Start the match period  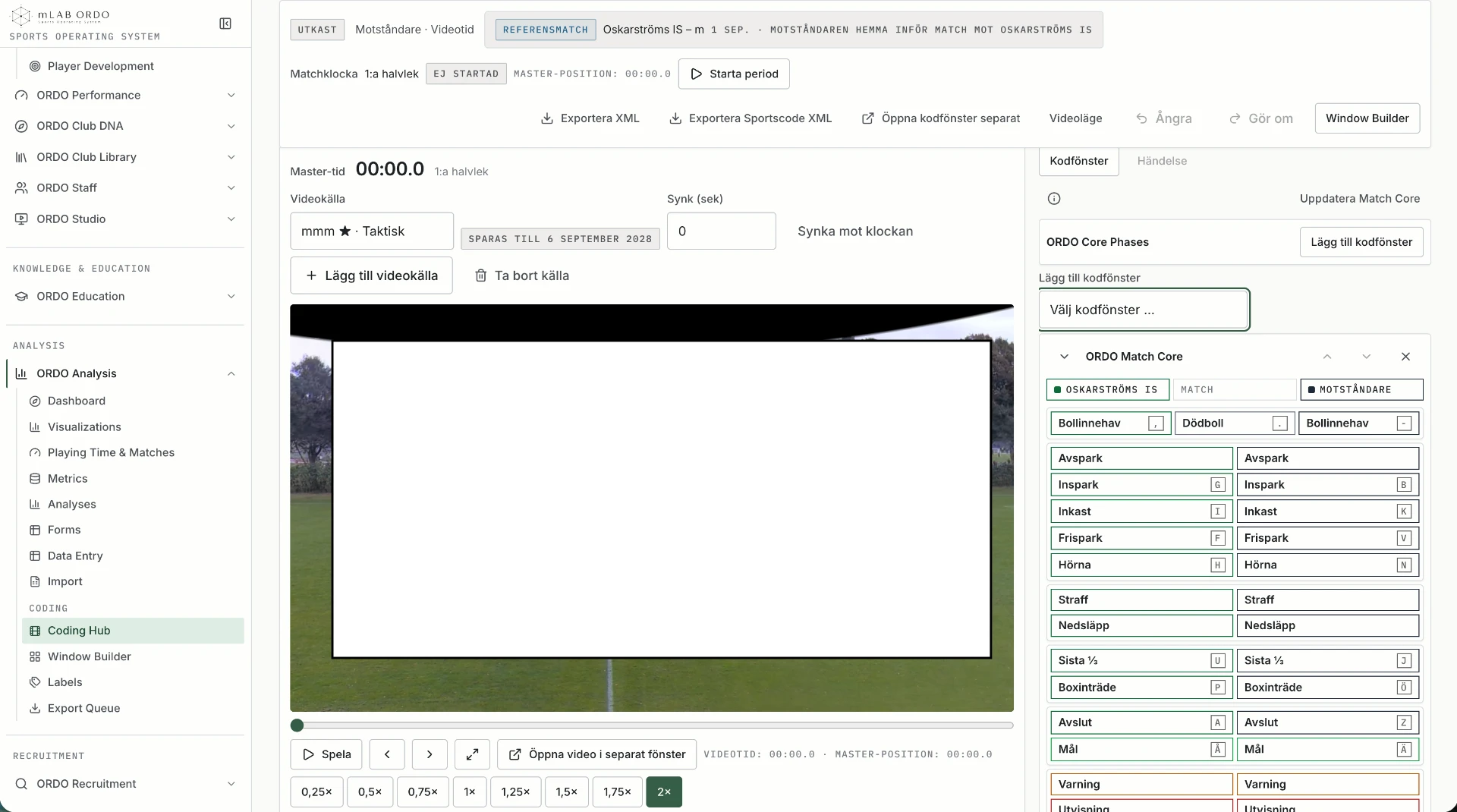point(734,74)
